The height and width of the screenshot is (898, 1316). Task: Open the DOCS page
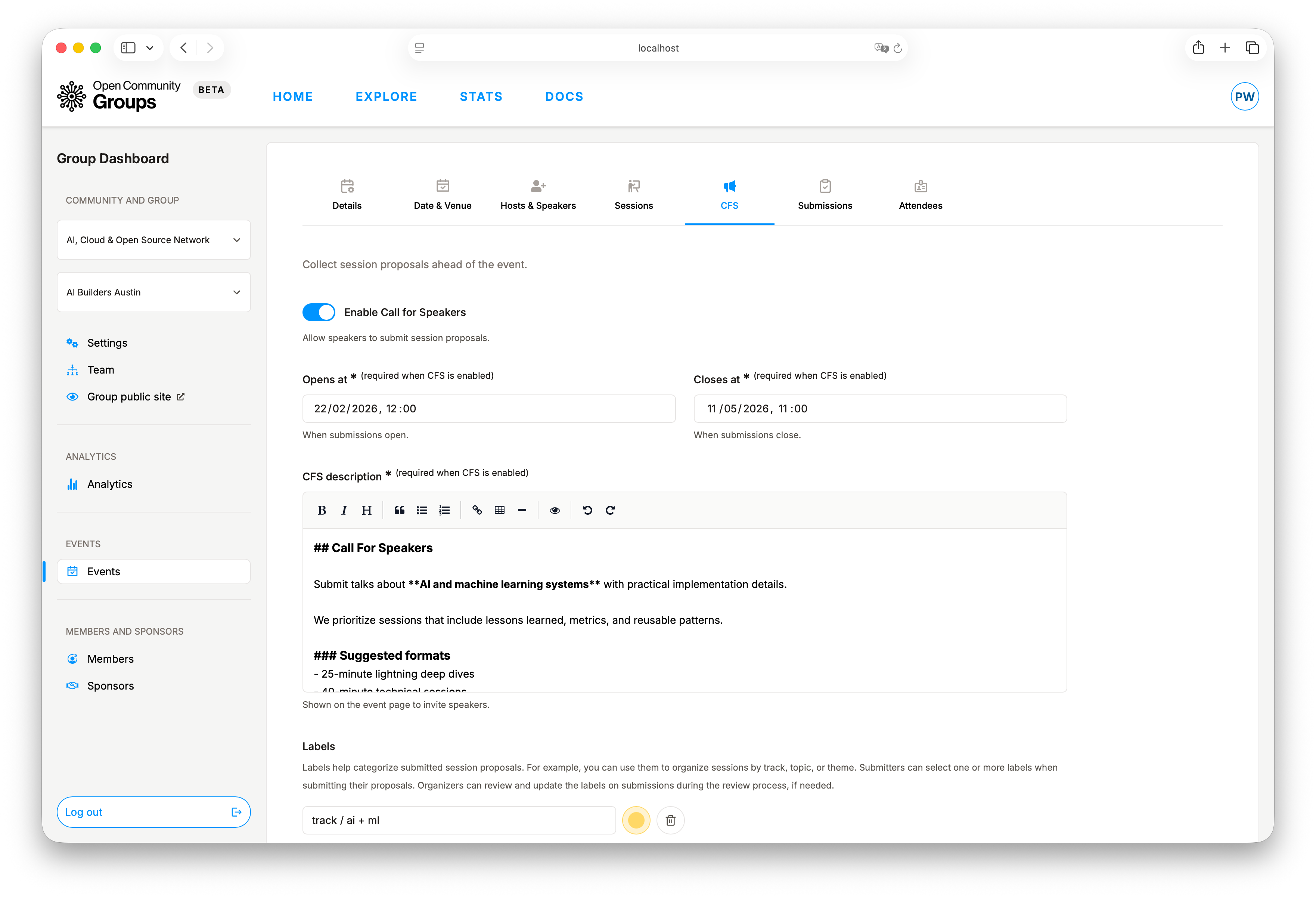click(564, 97)
